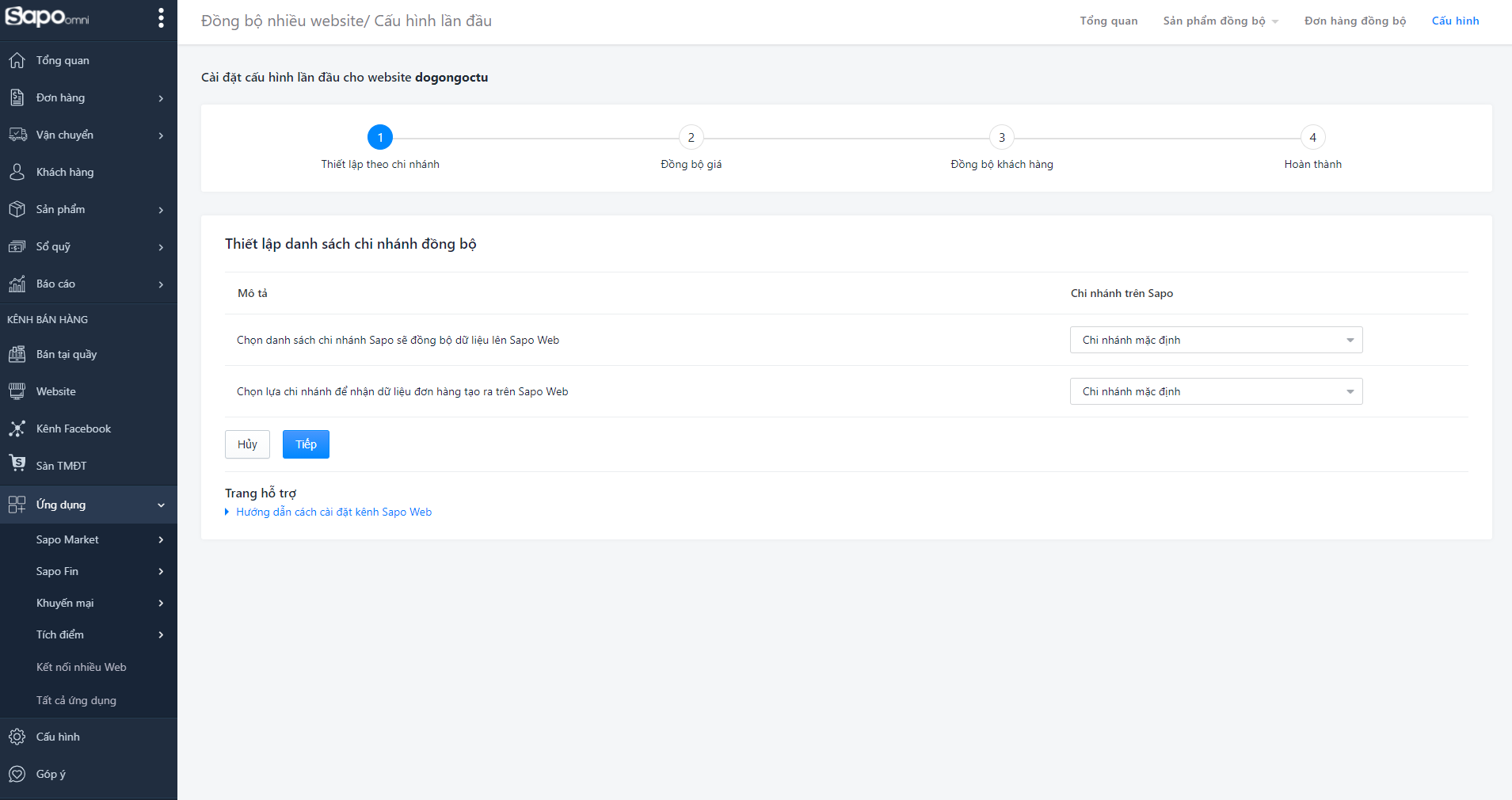Click step 1 Thiết lập theo chi nhánh
The image size is (1512, 800).
click(380, 137)
